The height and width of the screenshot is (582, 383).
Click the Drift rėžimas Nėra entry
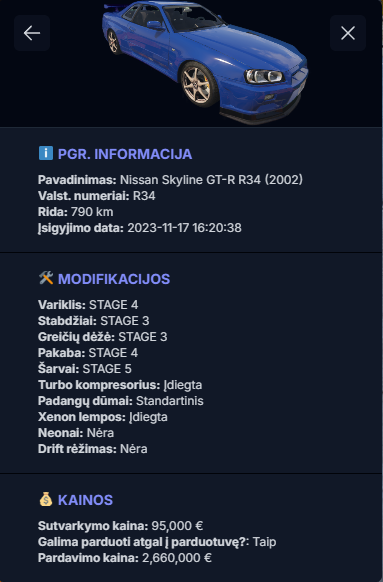[92, 449]
